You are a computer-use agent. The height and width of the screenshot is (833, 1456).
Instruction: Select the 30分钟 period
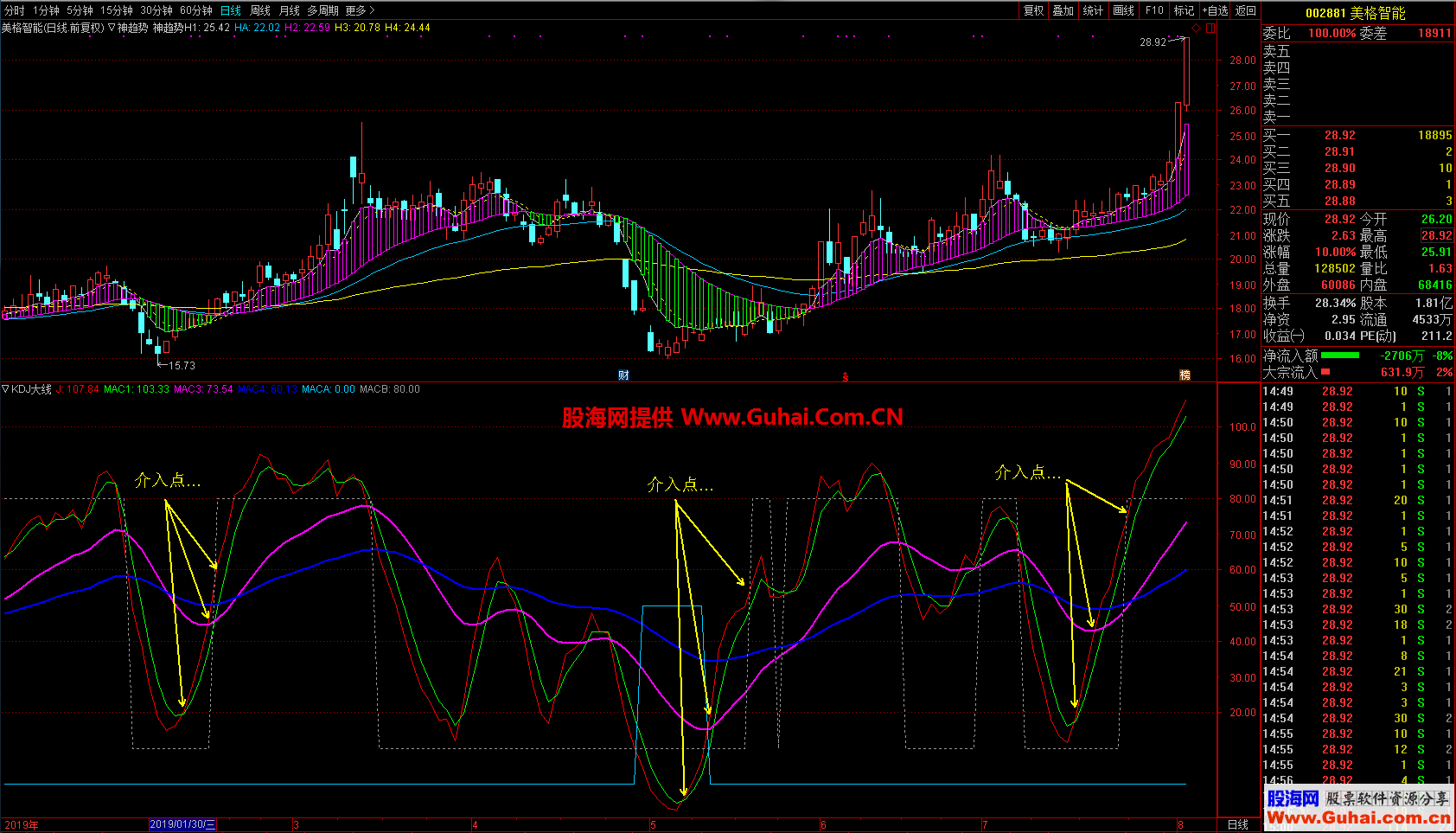point(156,10)
